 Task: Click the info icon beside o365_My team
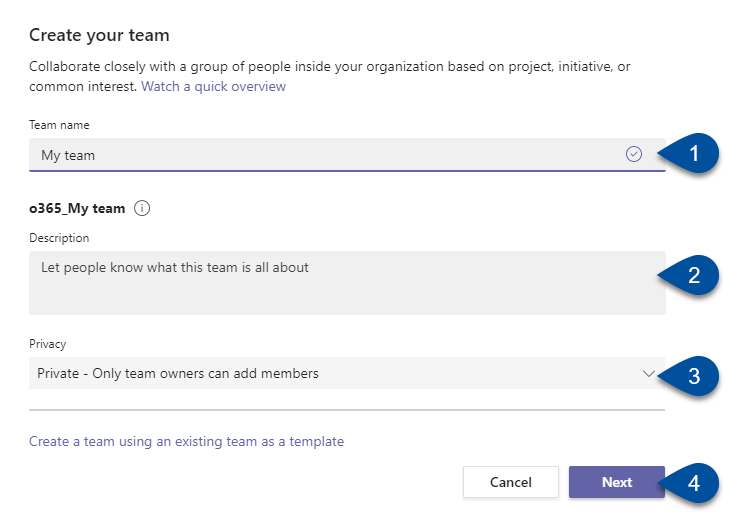(142, 208)
